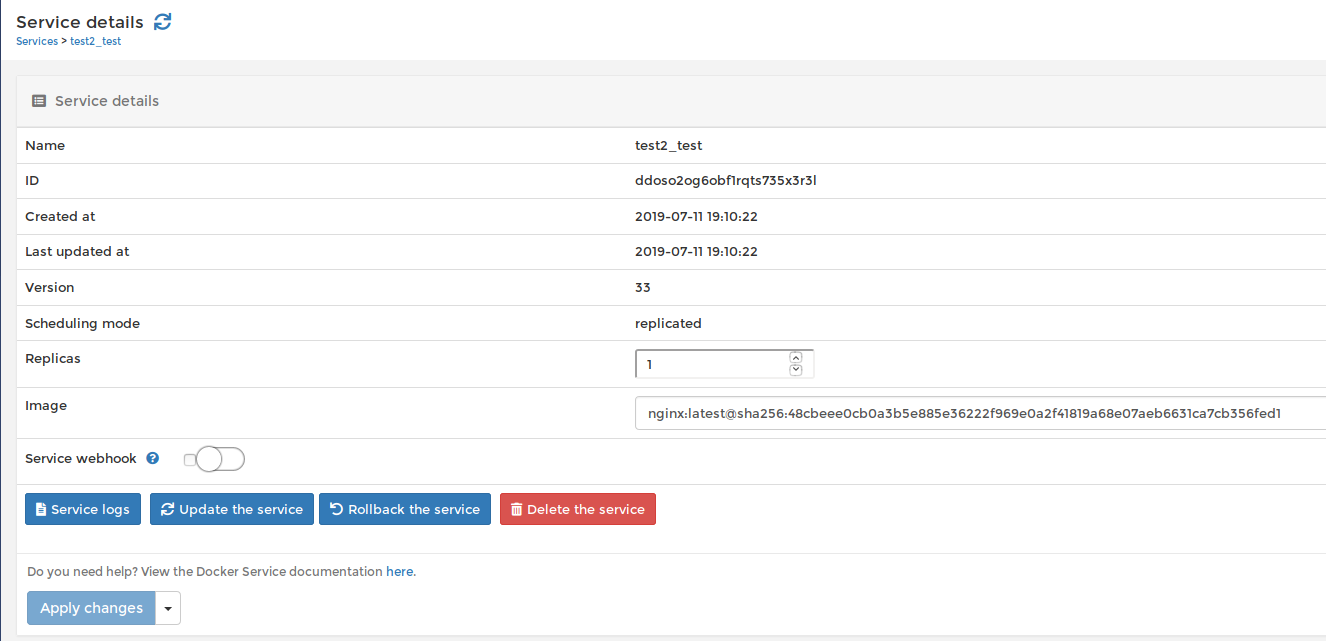Click the list icon beside the Service details header
This screenshot has height=641, width=1326.
click(x=39, y=101)
